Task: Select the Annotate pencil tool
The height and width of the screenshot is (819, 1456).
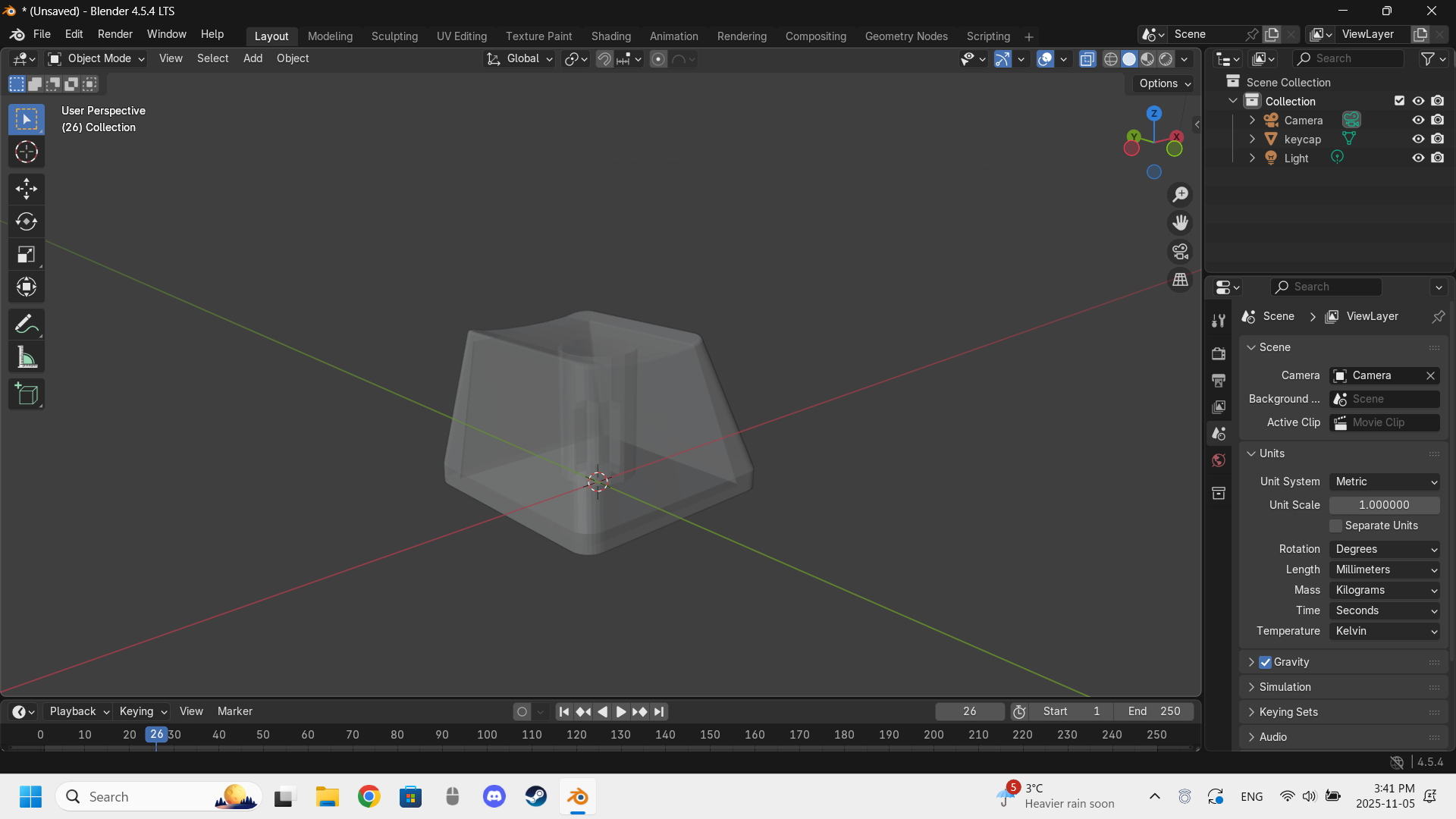Action: pyautogui.click(x=27, y=325)
